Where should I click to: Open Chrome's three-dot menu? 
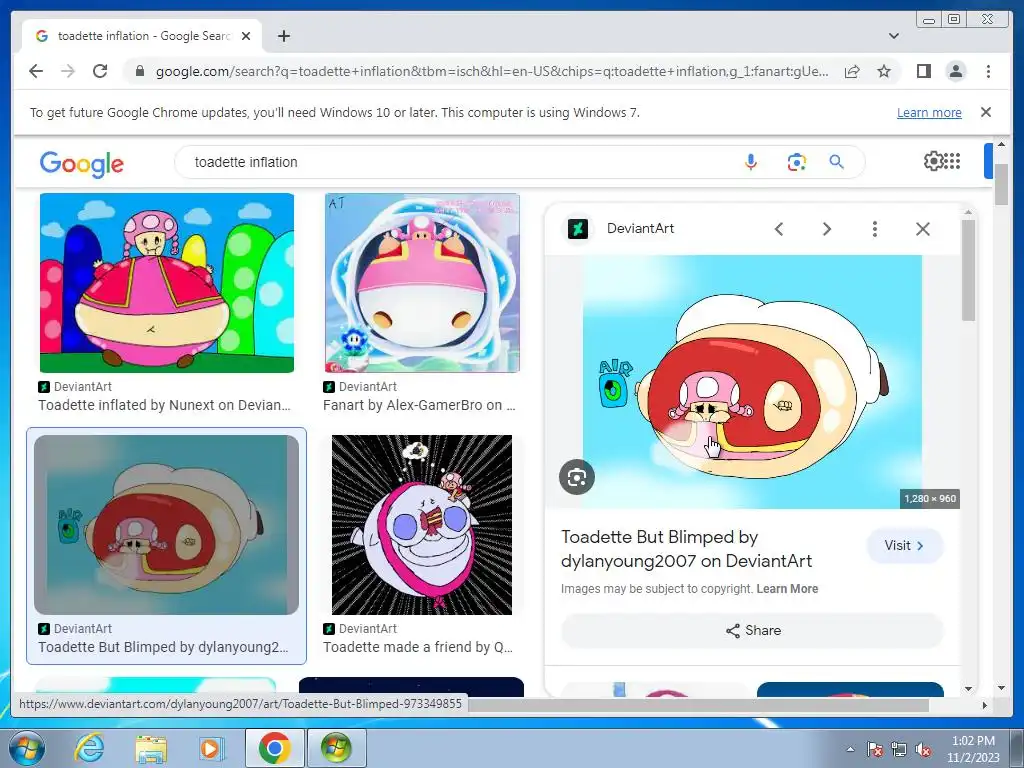coord(988,71)
